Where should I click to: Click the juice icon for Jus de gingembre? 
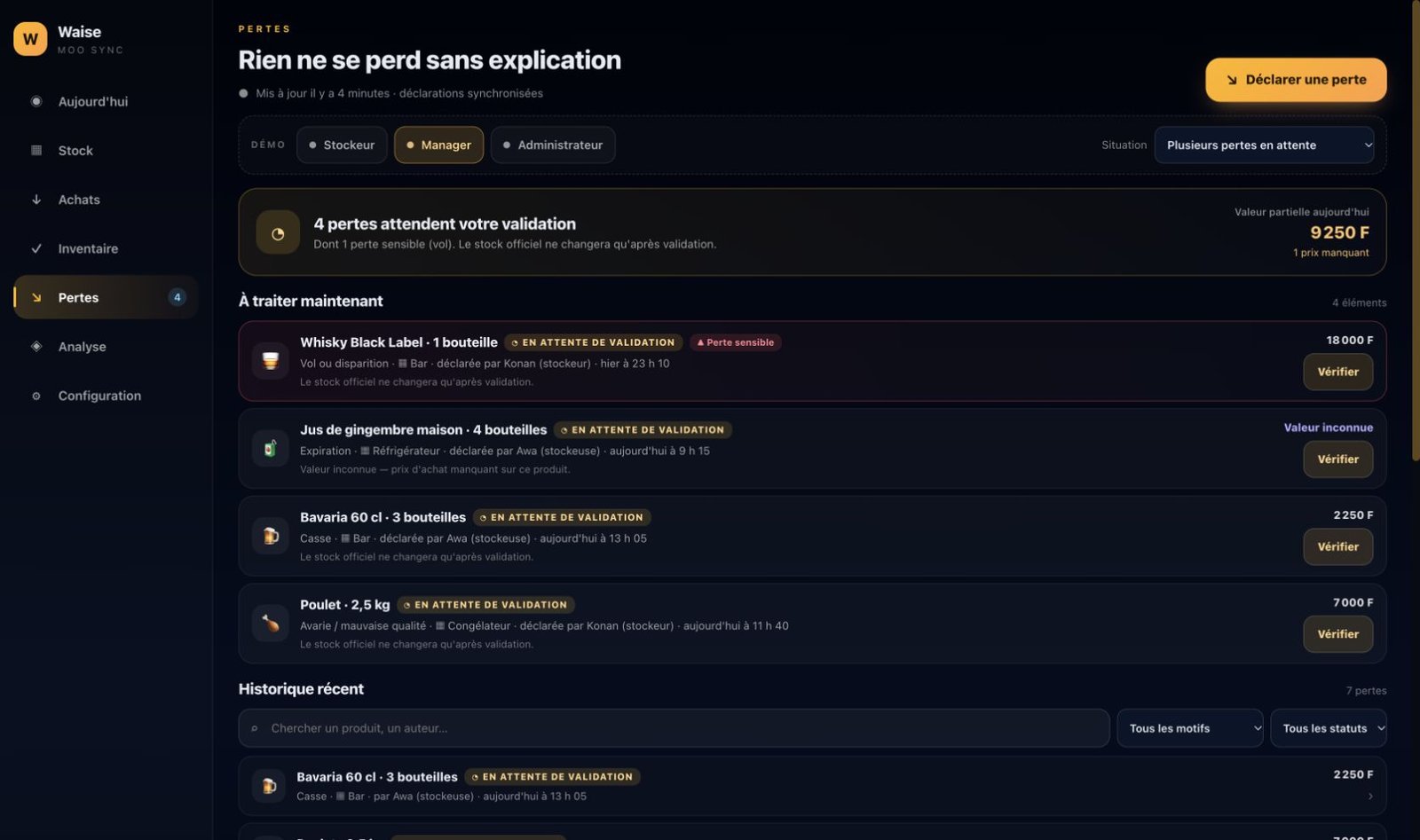pos(271,448)
